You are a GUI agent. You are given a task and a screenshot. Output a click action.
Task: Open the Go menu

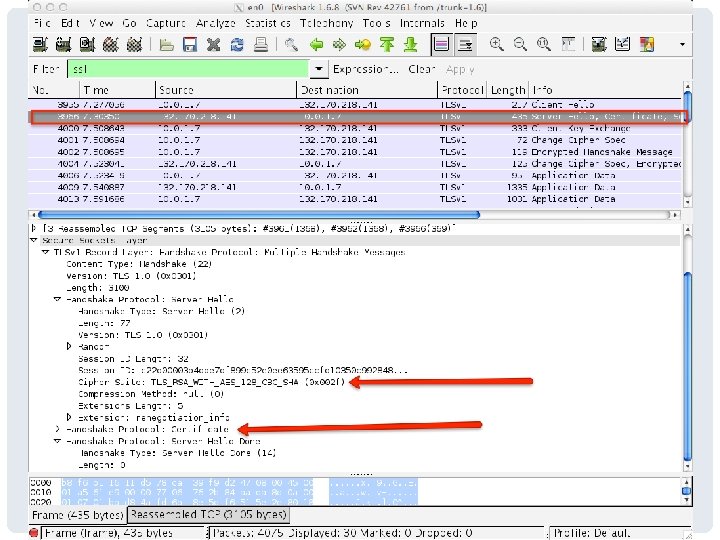(x=129, y=23)
